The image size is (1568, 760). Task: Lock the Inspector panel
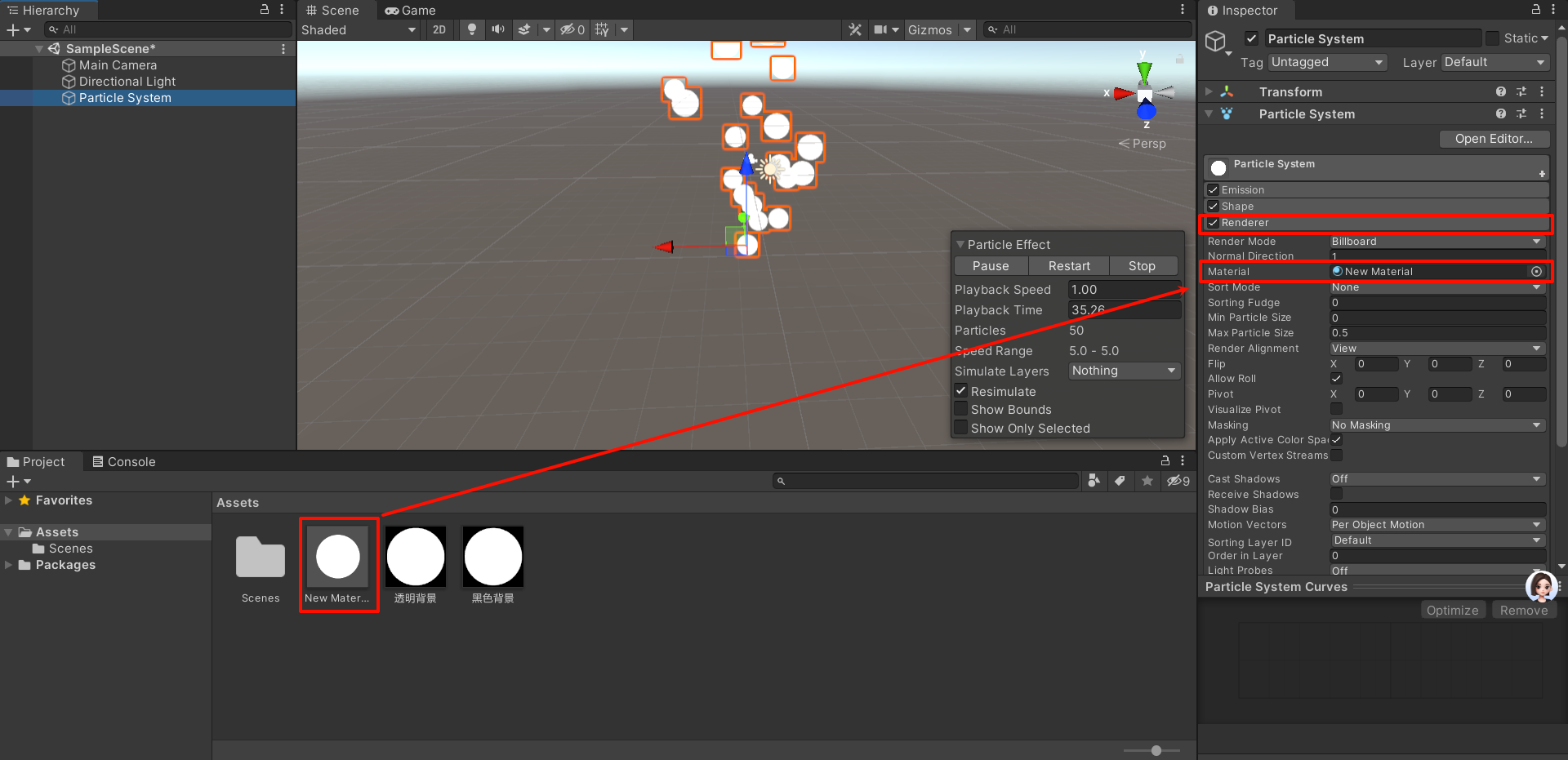pyautogui.click(x=1535, y=10)
